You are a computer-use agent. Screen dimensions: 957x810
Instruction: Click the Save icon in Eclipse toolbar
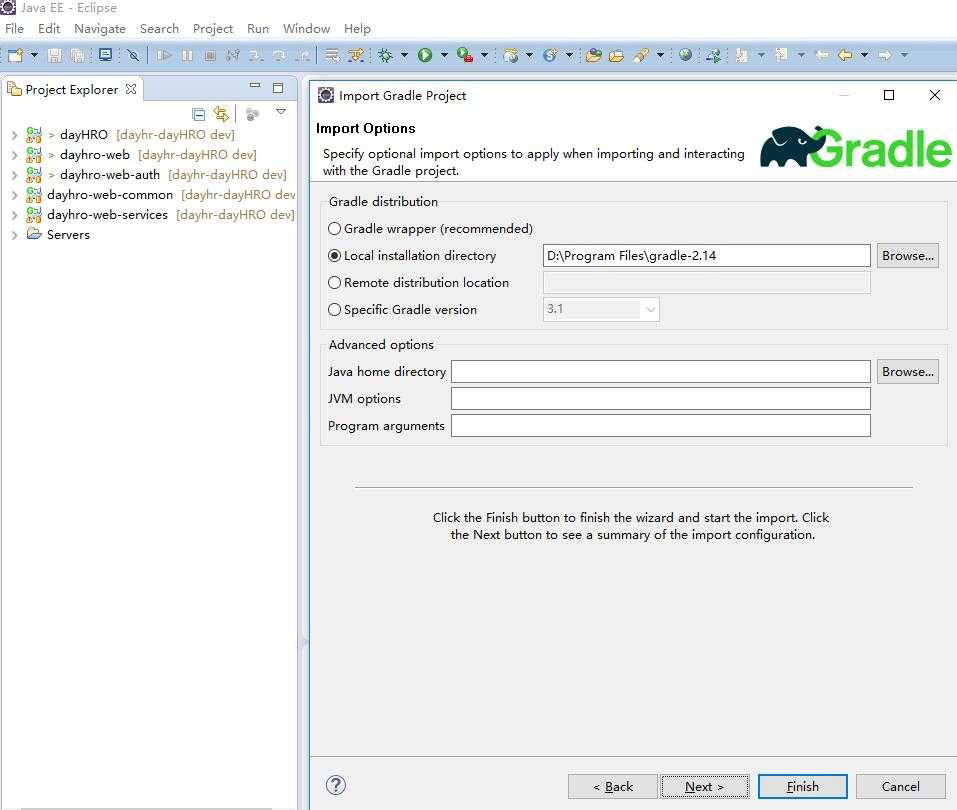point(54,56)
